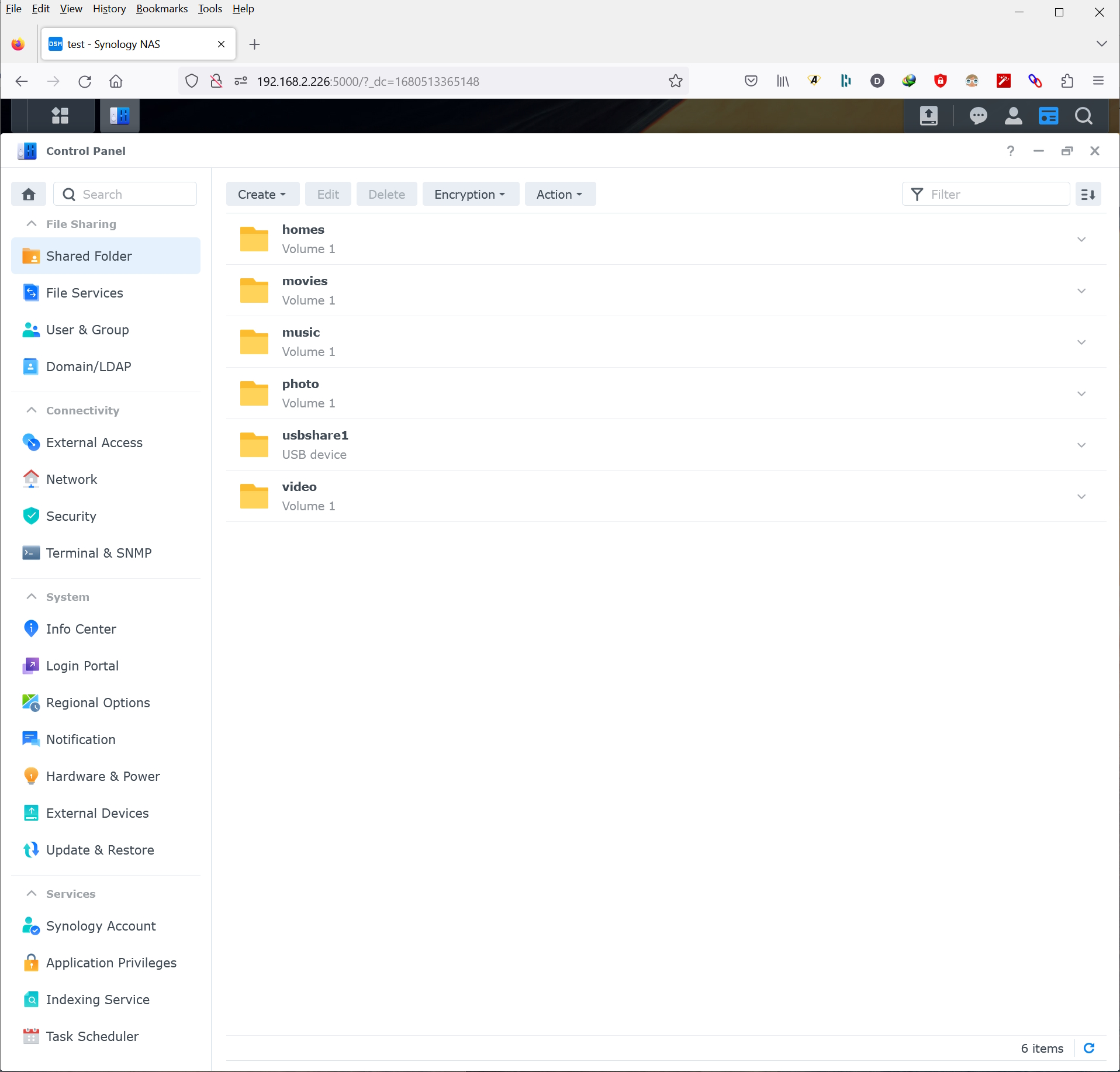Viewport: 1120px width, 1072px height.
Task: Open the notifications chat bubble icon
Action: click(978, 116)
